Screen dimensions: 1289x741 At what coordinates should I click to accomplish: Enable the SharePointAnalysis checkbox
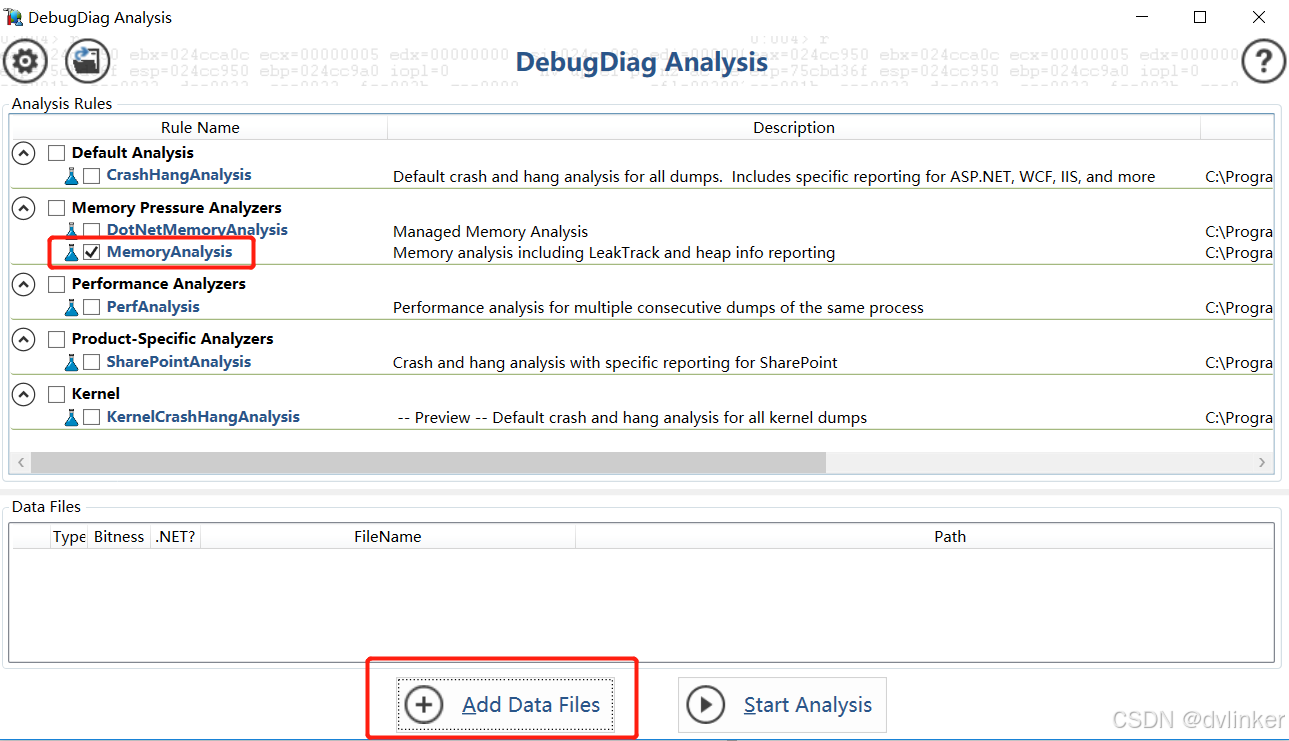coord(91,363)
